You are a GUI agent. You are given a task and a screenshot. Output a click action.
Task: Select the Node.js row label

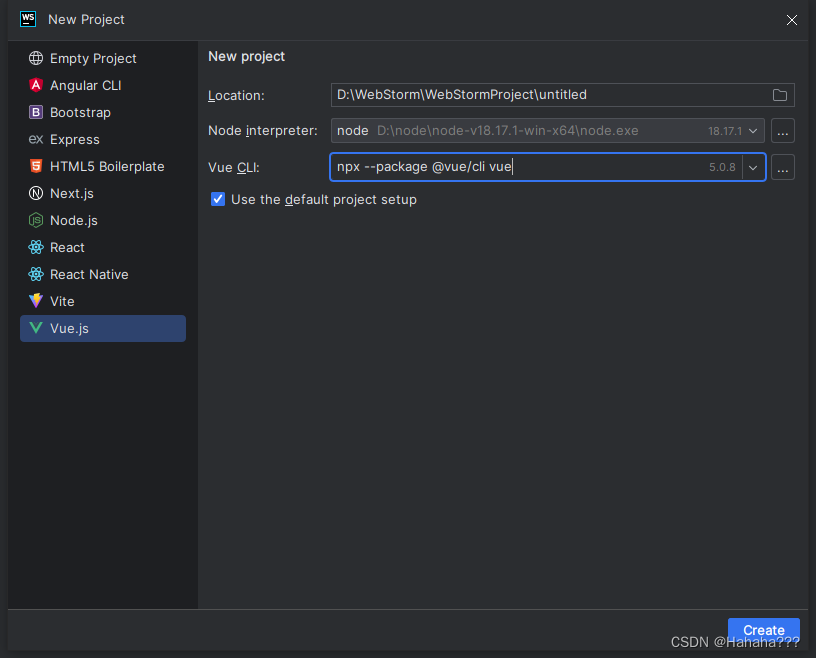pos(74,221)
